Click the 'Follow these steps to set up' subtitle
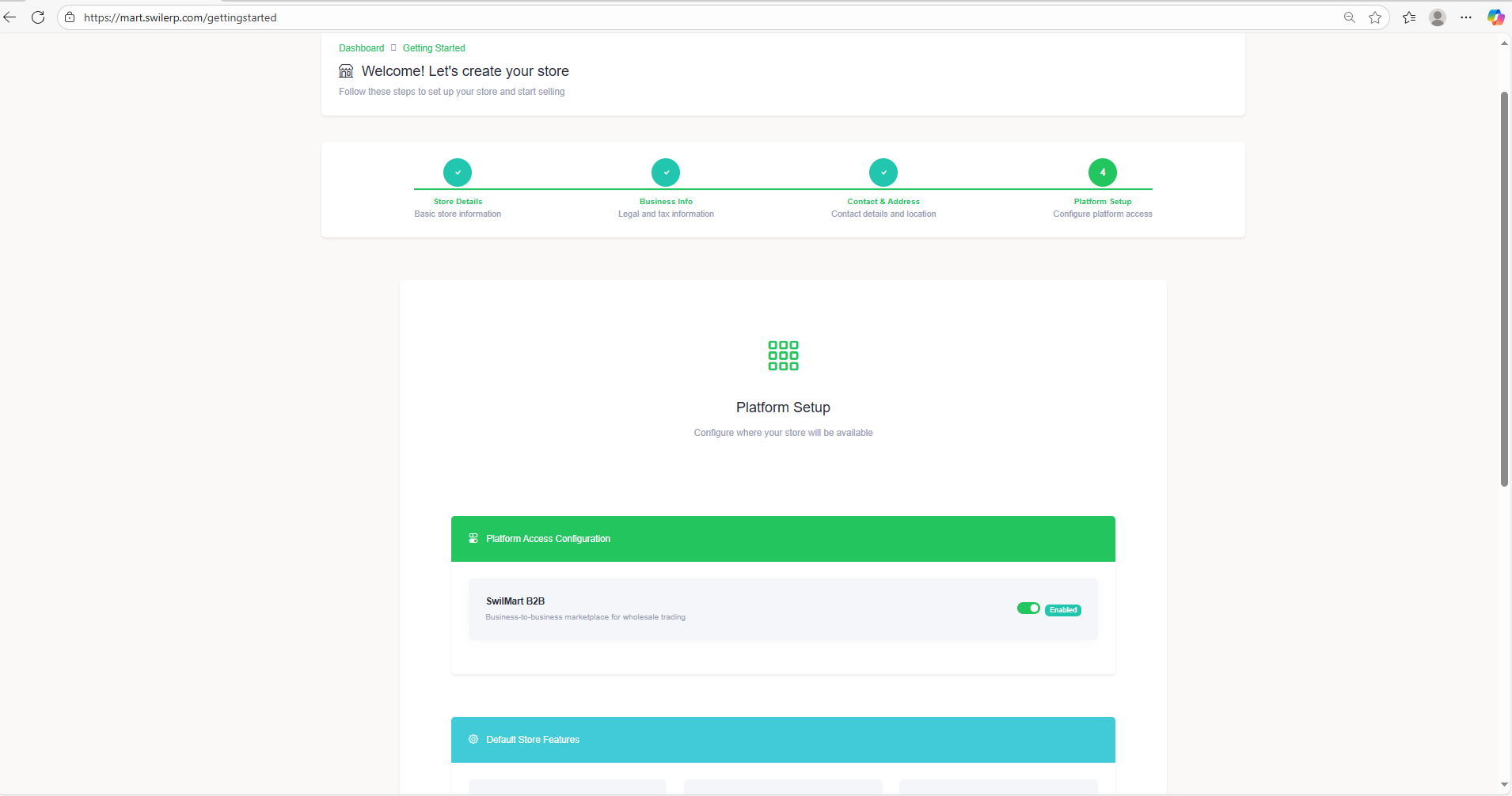1512x796 pixels. click(x=452, y=92)
